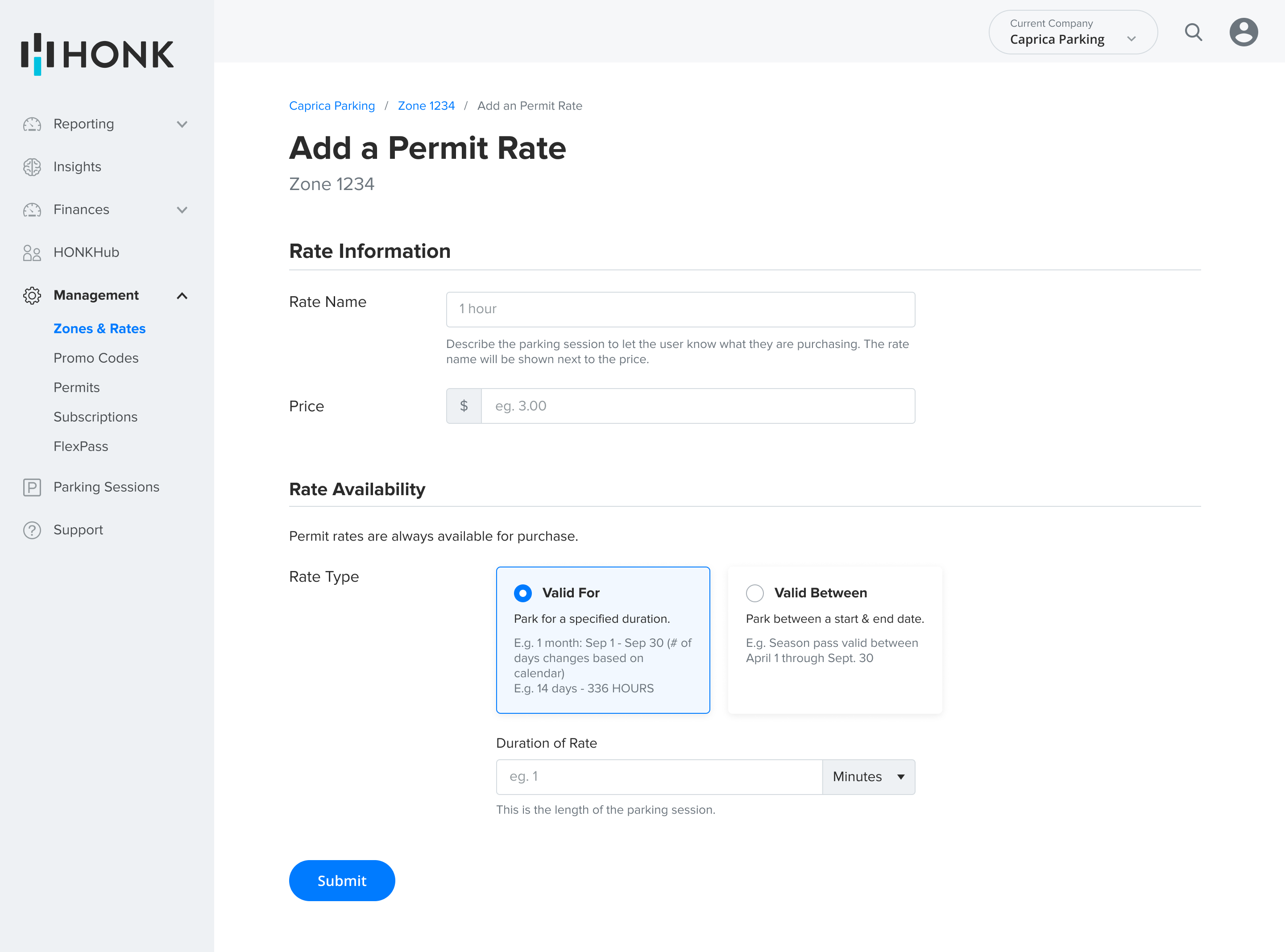
Task: Open the Minutes duration unit dropdown
Action: [868, 777]
